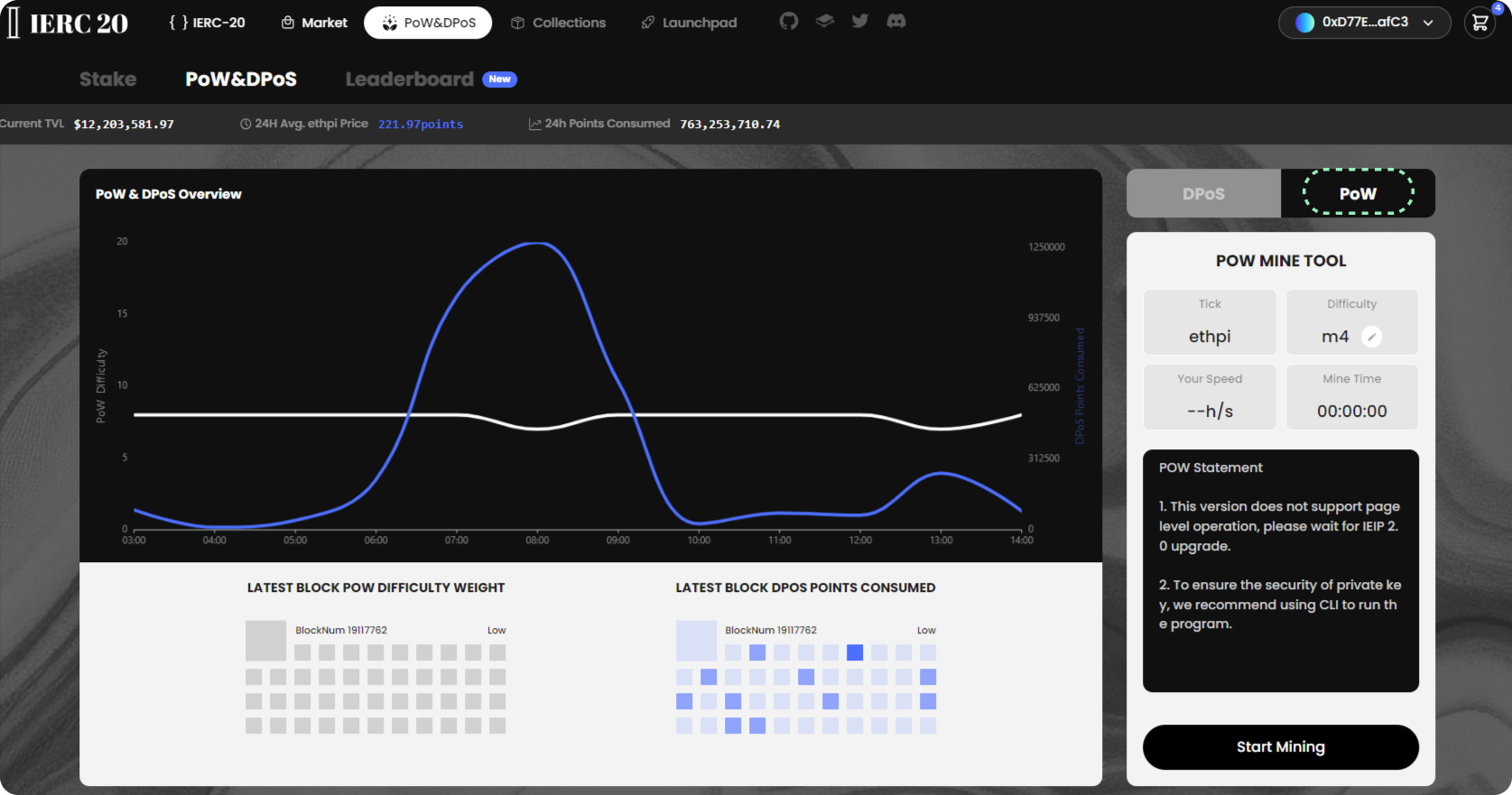Open the Stake tab
This screenshot has width=1512, height=795.
pos(107,79)
